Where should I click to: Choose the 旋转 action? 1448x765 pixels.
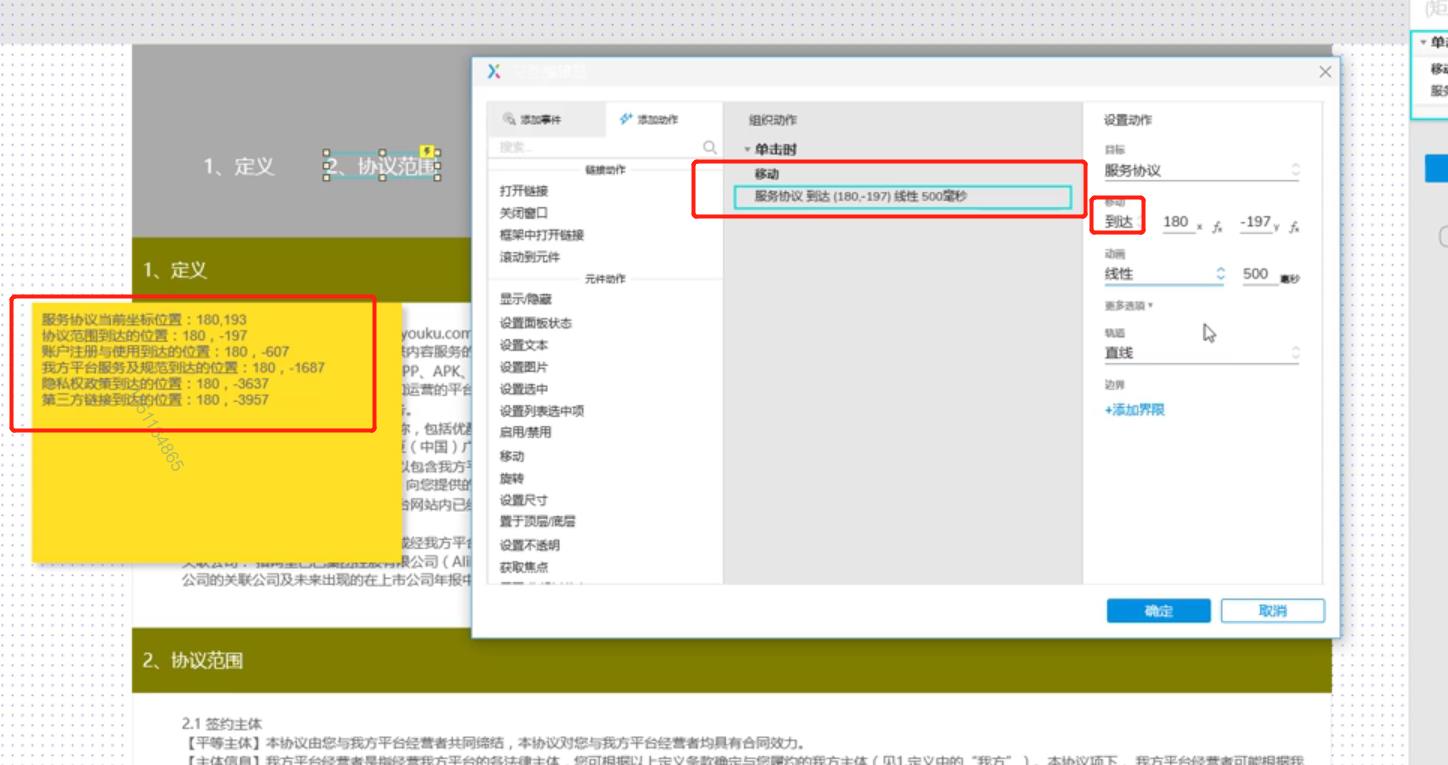[x=512, y=478]
